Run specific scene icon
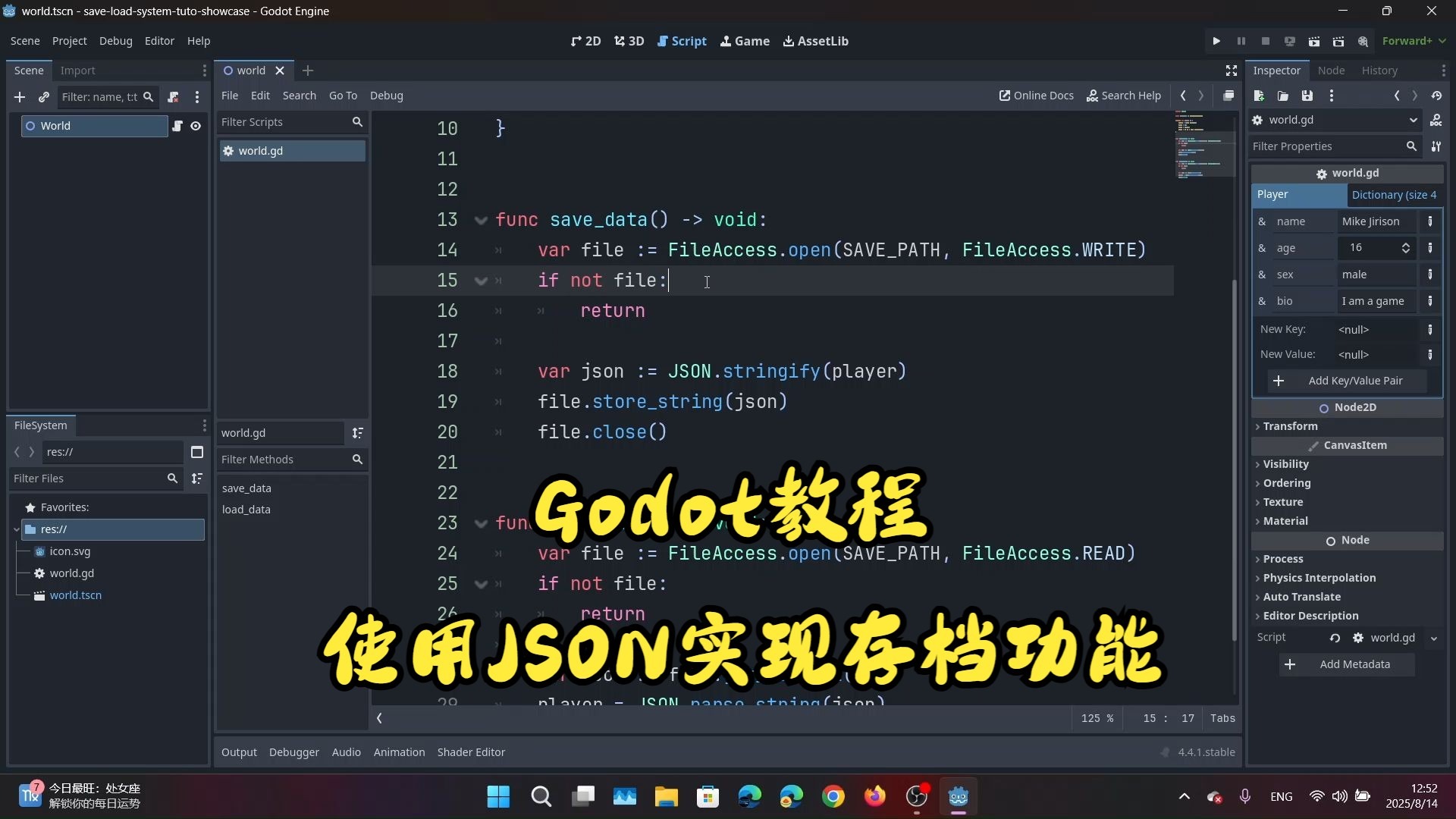The height and width of the screenshot is (819, 1456). (1338, 41)
